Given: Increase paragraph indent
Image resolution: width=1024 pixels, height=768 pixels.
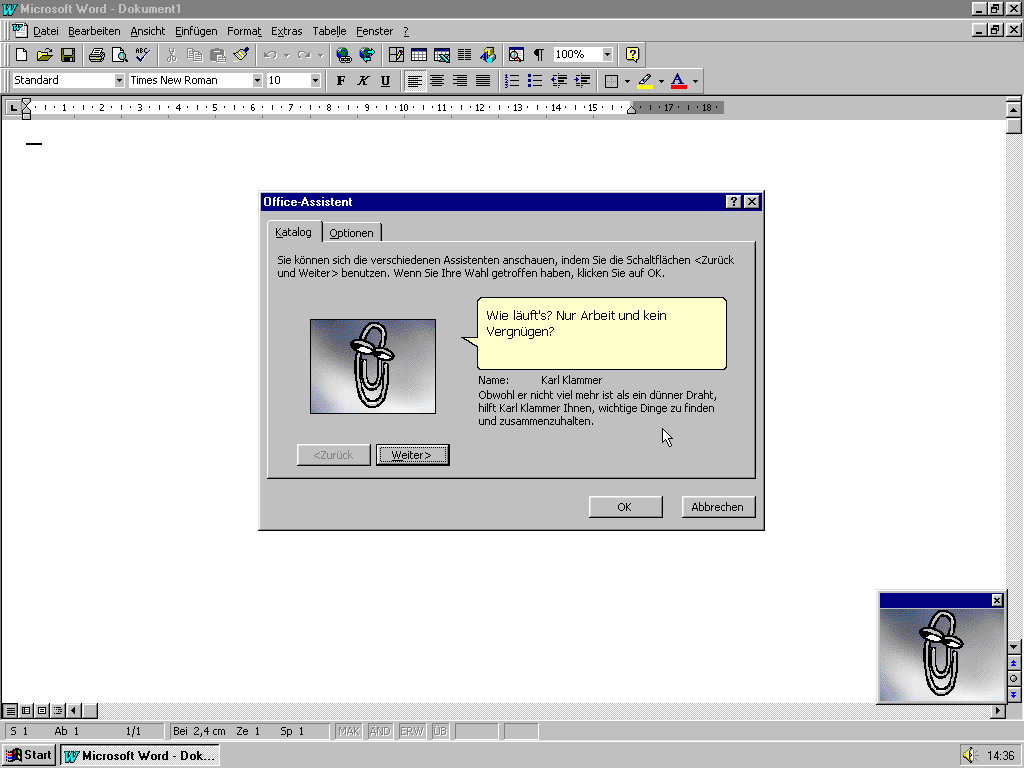Looking at the screenshot, I should (x=582, y=80).
